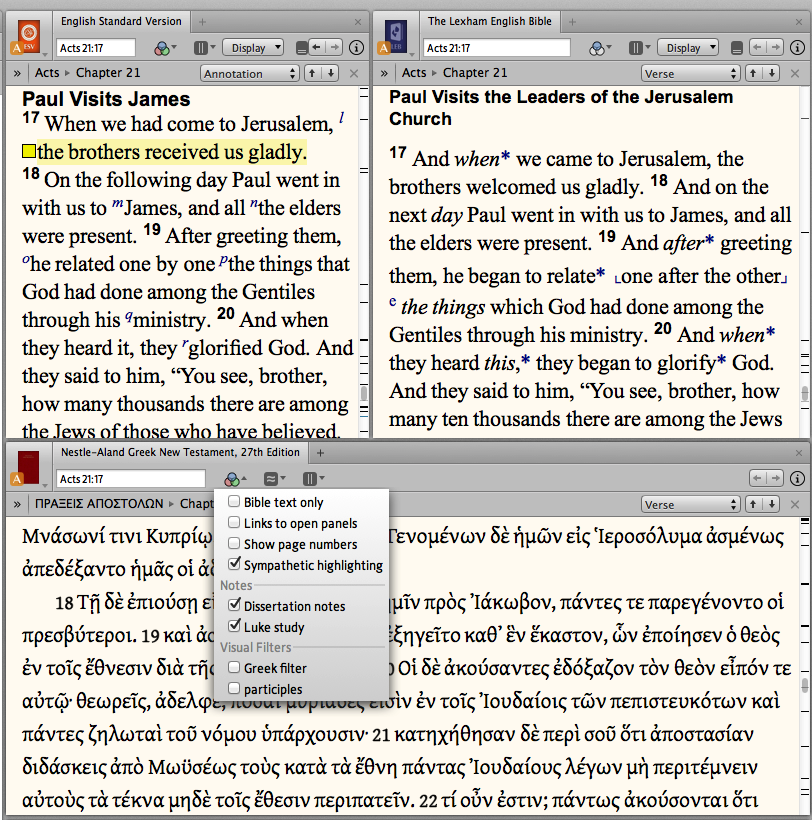Enable the participles visual filter
Viewport: 812px width, 820px height.
(x=234, y=688)
